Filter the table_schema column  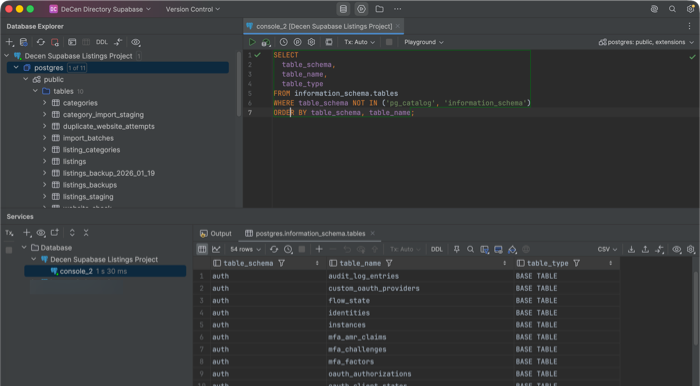[x=282, y=263]
